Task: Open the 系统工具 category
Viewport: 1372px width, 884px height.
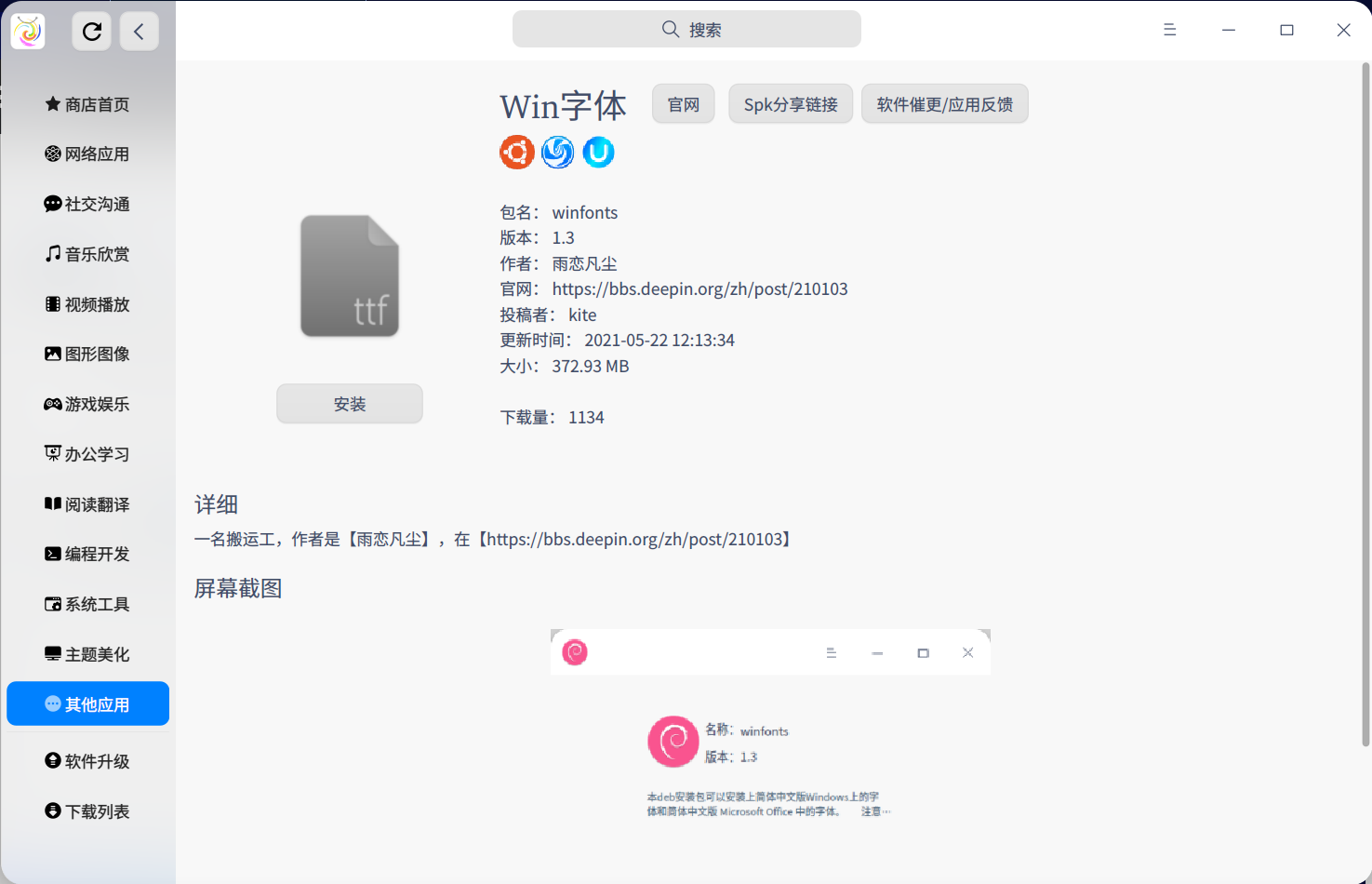Action: point(87,603)
